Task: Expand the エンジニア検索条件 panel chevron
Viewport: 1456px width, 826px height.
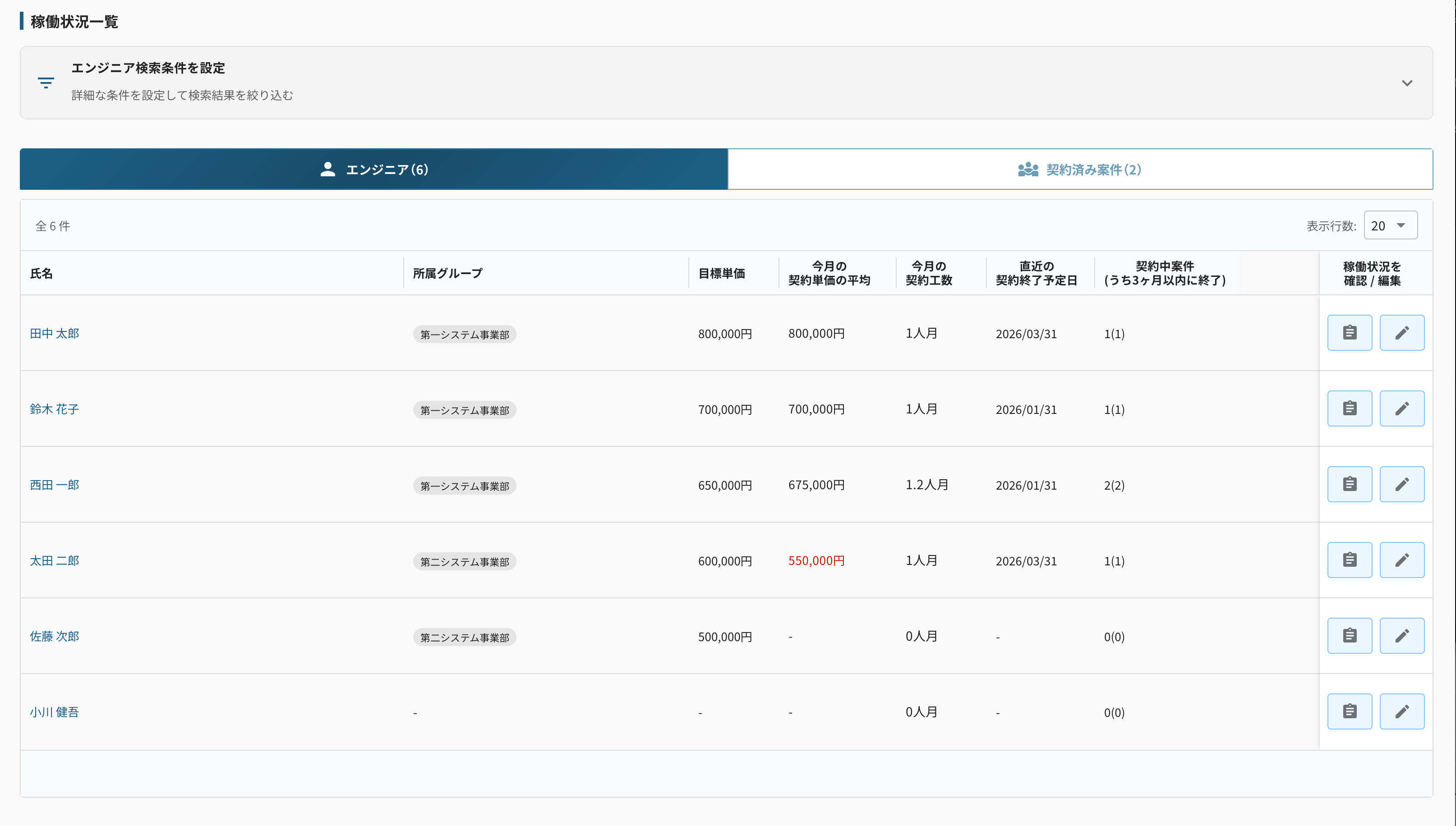Action: (x=1407, y=83)
